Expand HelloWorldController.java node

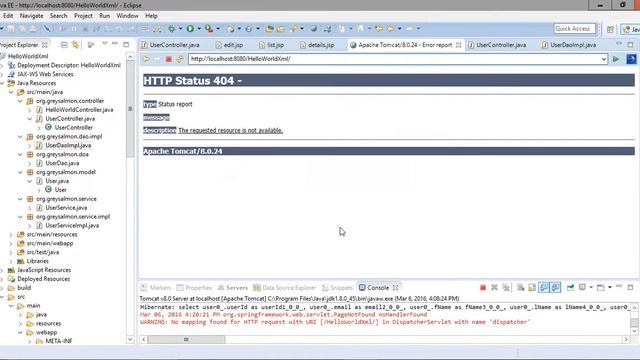coord(29,110)
